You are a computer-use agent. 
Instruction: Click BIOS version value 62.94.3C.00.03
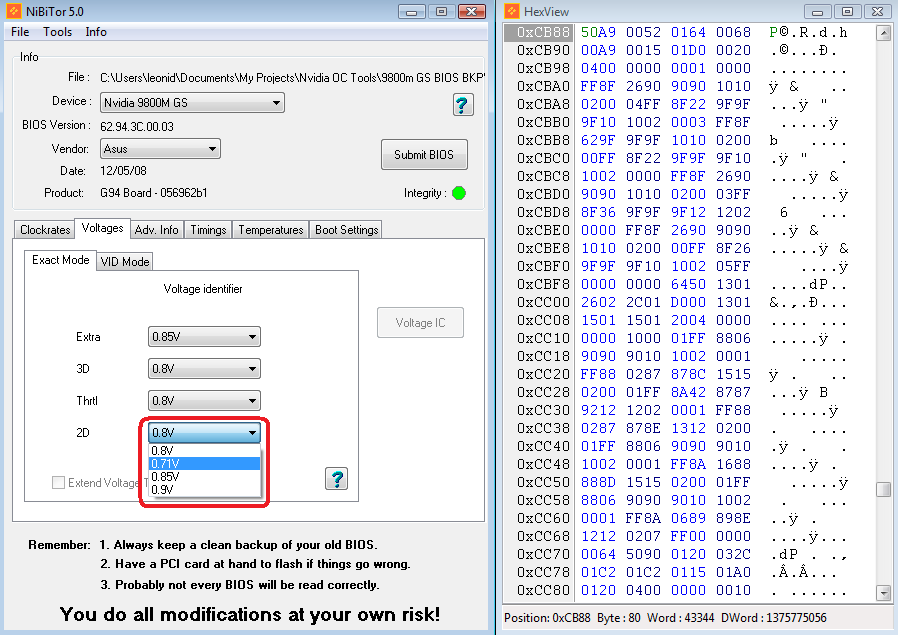(x=137, y=127)
